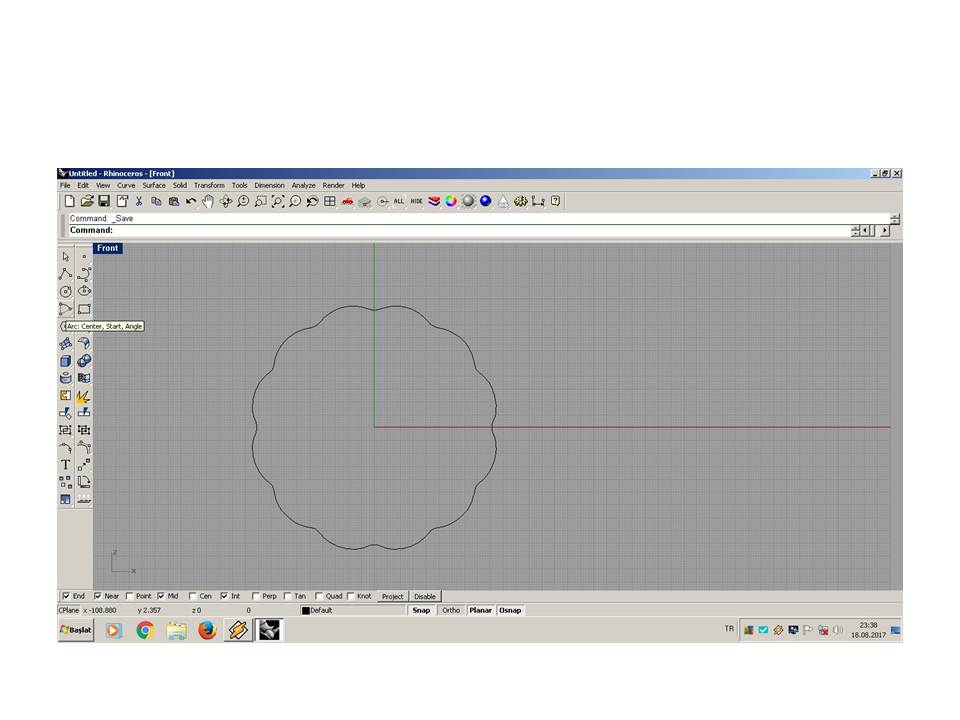960x720 pixels.
Task: Click the Save file icon in toolbar
Action: [x=104, y=201]
